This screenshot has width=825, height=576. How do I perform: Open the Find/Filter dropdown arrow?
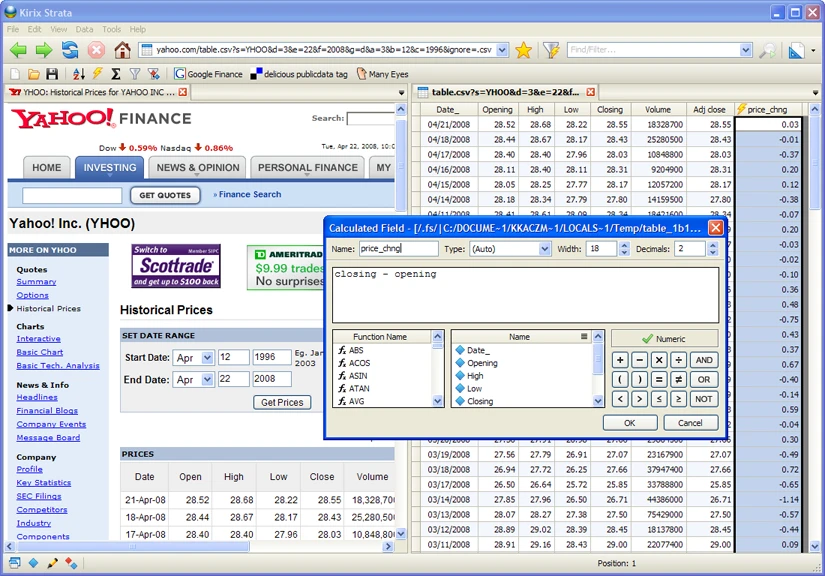(744, 50)
